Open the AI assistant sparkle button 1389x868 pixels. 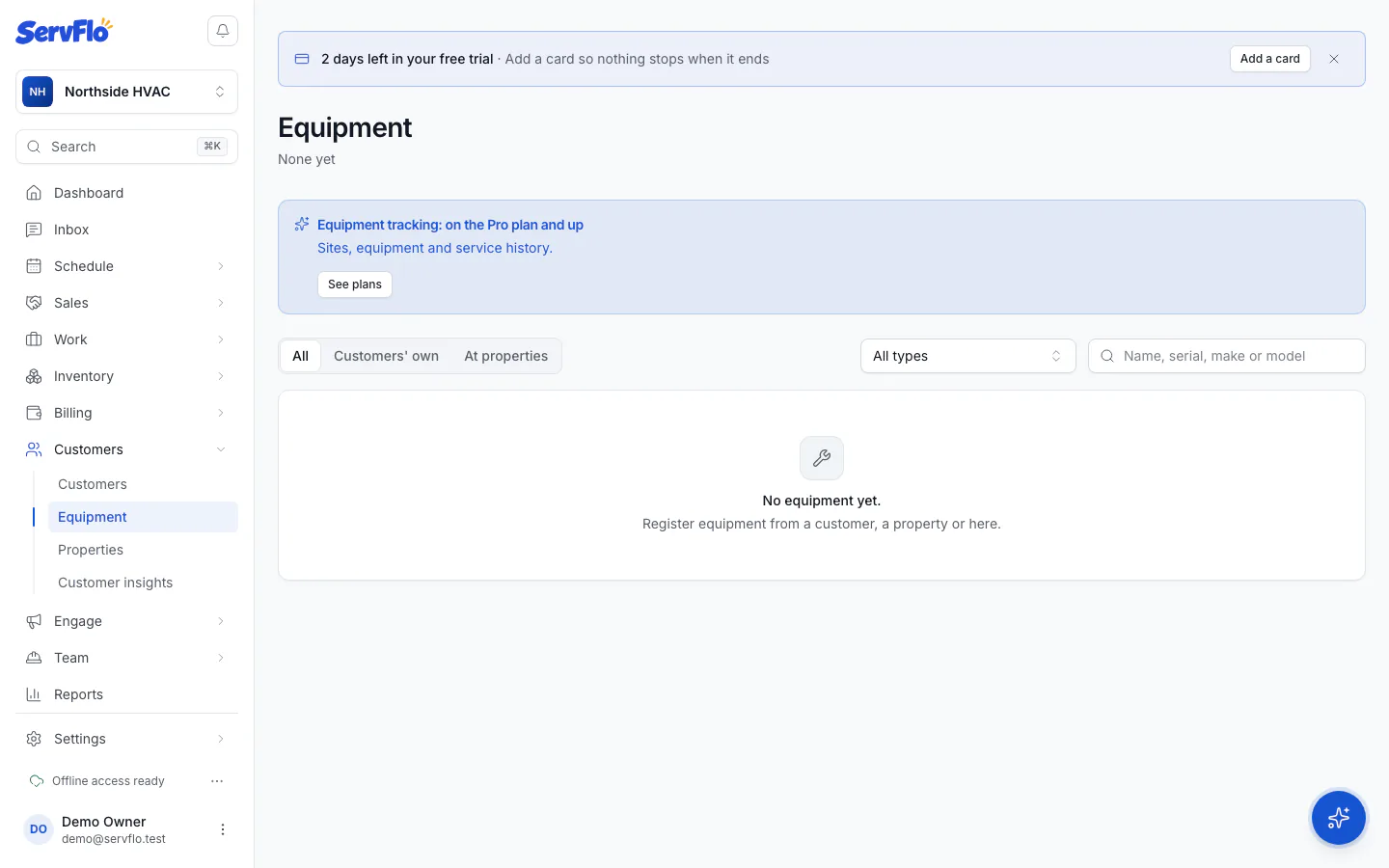1339,818
